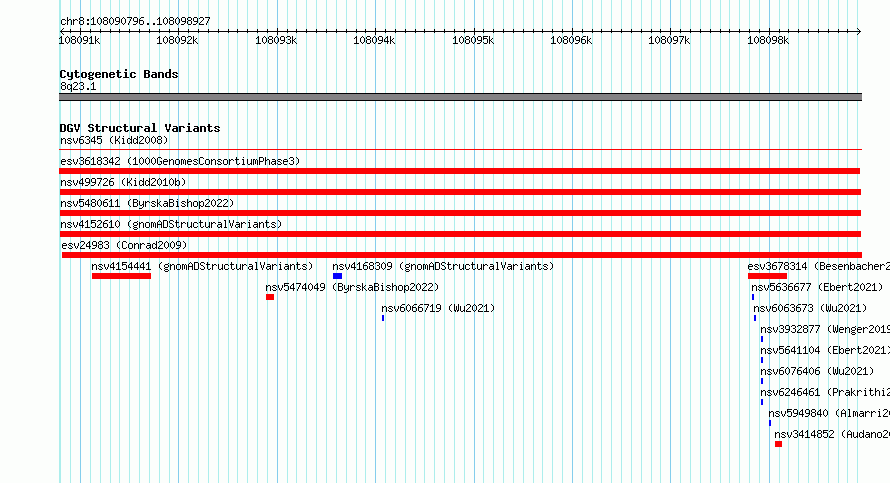Click the red bar under nsv4154441

pyautogui.click(x=121, y=276)
